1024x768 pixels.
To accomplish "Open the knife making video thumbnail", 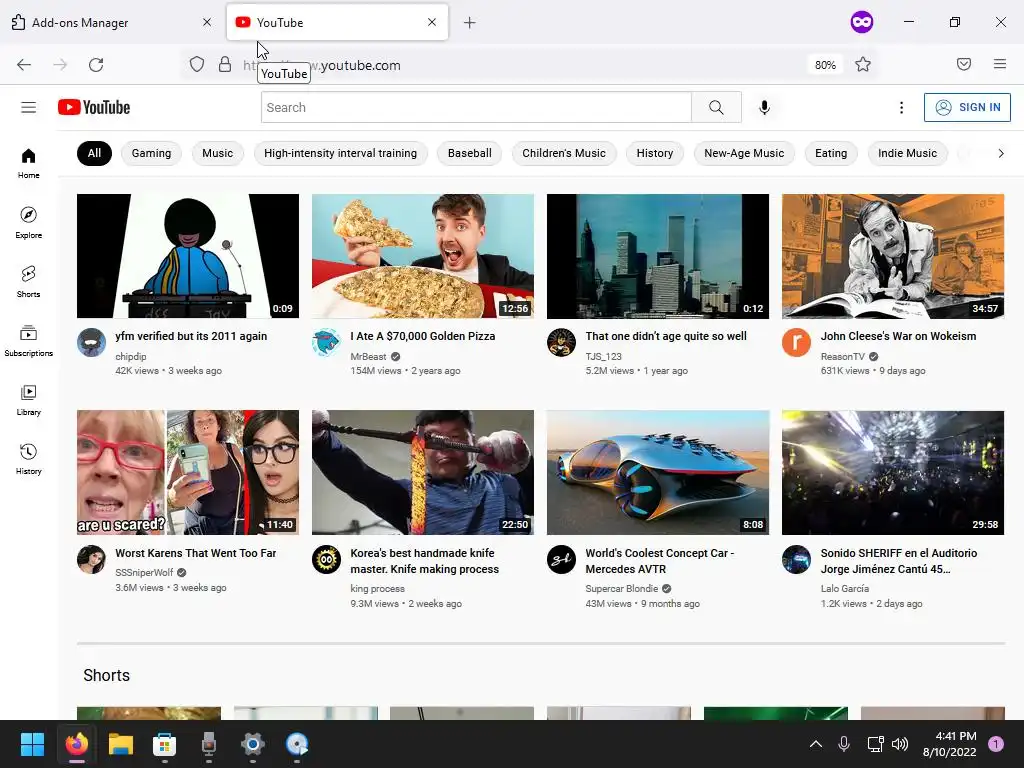I will point(423,473).
